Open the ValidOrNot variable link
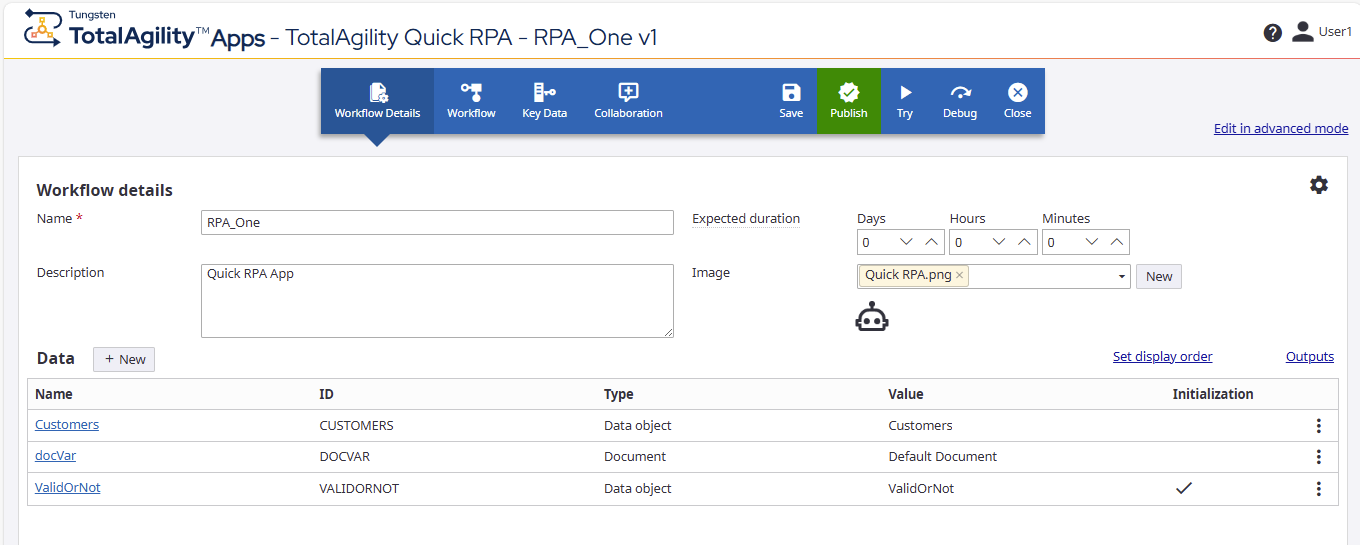The image size is (1360, 545). point(68,487)
